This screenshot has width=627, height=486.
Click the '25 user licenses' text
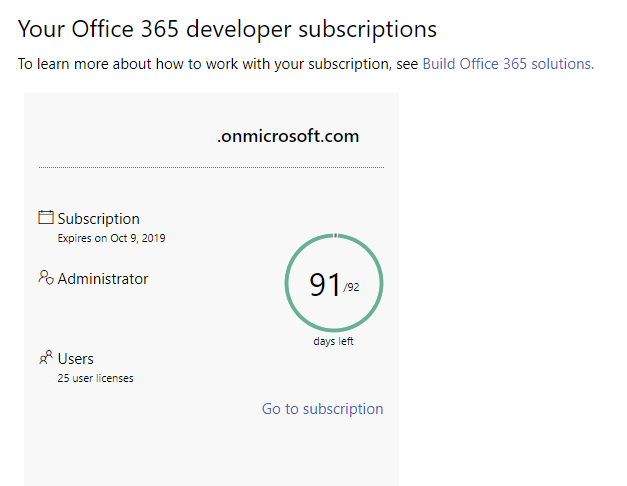pos(95,378)
